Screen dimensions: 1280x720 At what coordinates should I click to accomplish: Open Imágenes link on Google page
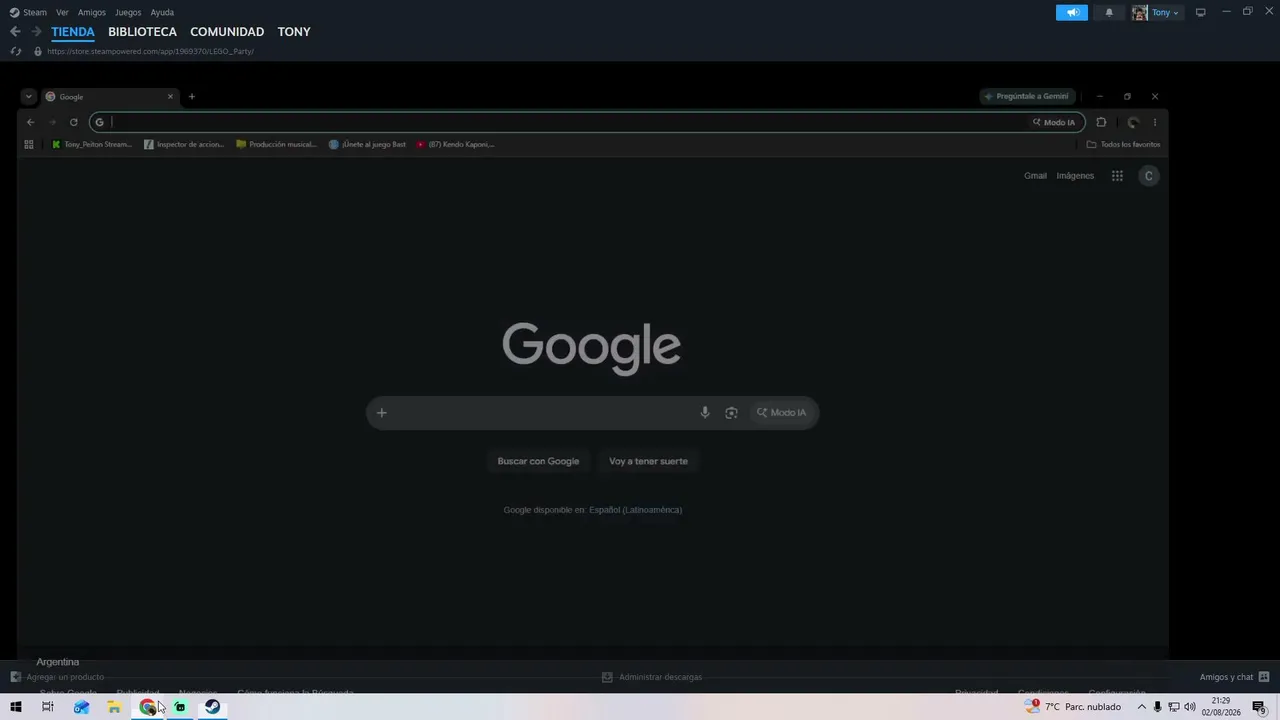click(x=1075, y=176)
